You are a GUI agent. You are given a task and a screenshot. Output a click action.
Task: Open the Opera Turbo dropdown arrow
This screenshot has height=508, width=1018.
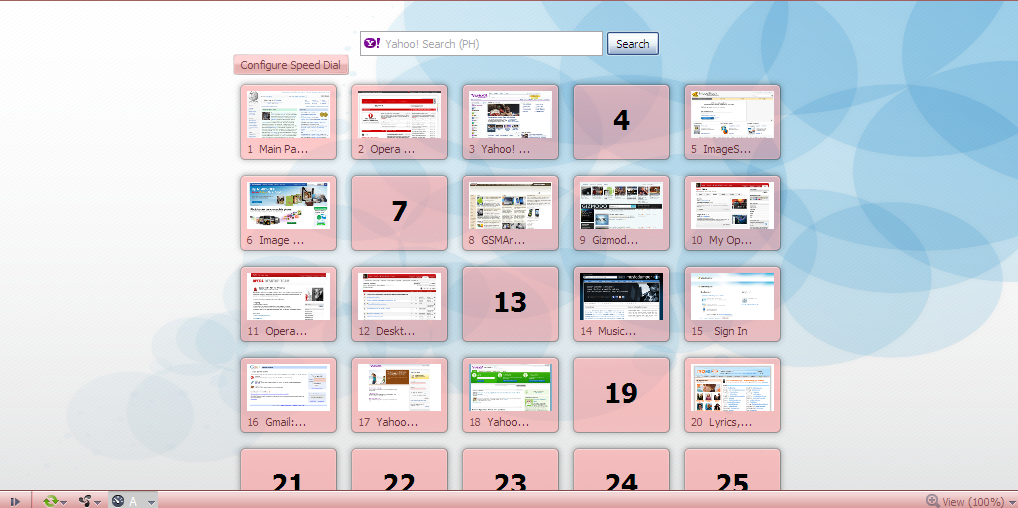151,502
